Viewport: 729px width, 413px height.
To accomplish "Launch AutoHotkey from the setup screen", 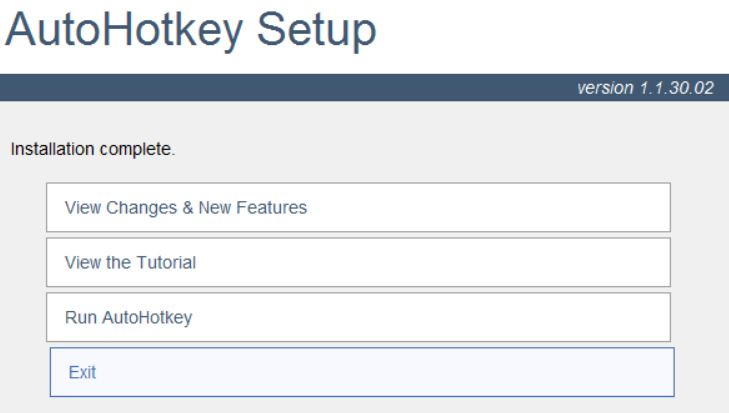I will click(x=358, y=318).
